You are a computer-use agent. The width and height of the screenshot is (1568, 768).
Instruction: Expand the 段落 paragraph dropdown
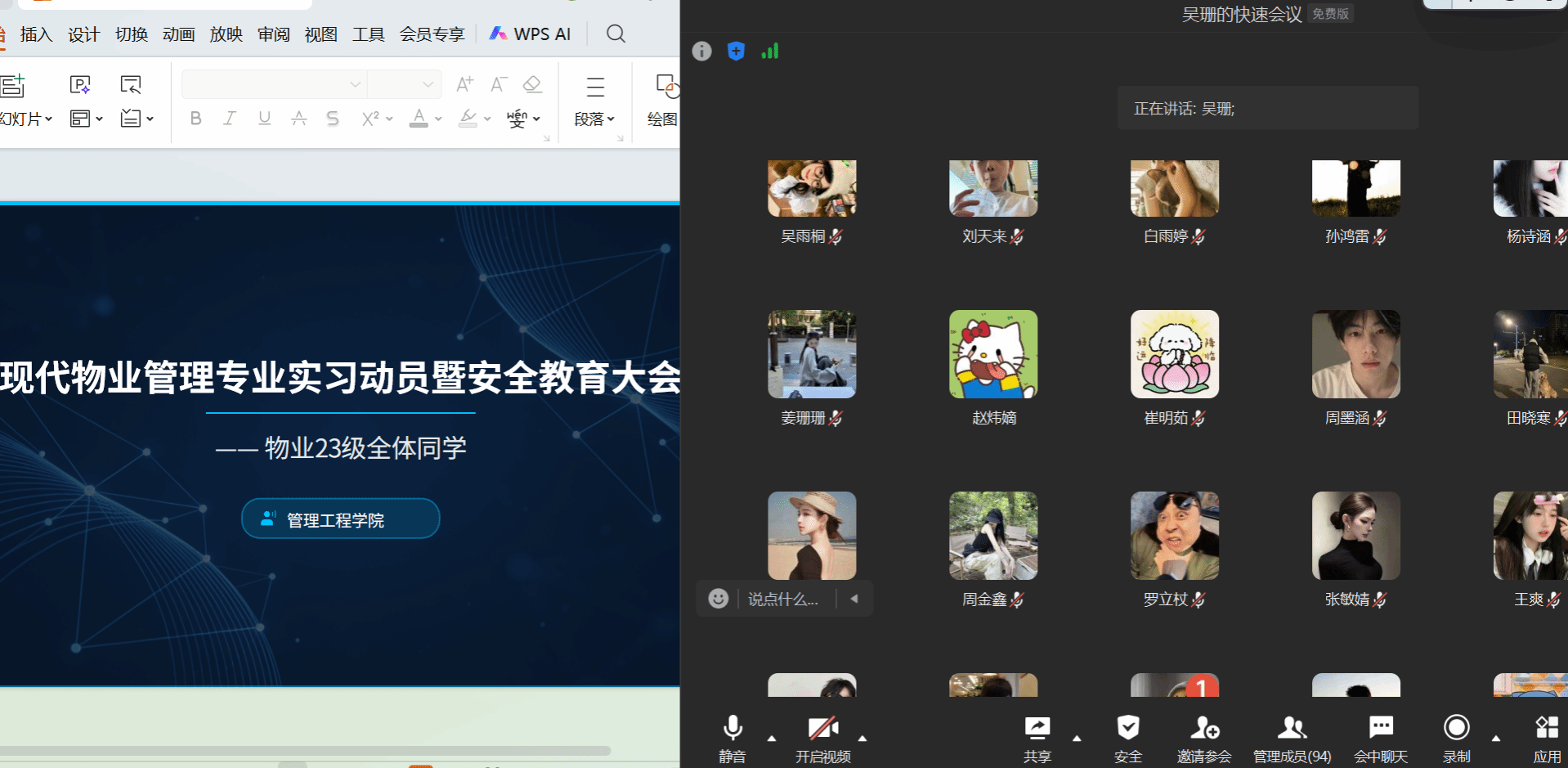pos(594,119)
